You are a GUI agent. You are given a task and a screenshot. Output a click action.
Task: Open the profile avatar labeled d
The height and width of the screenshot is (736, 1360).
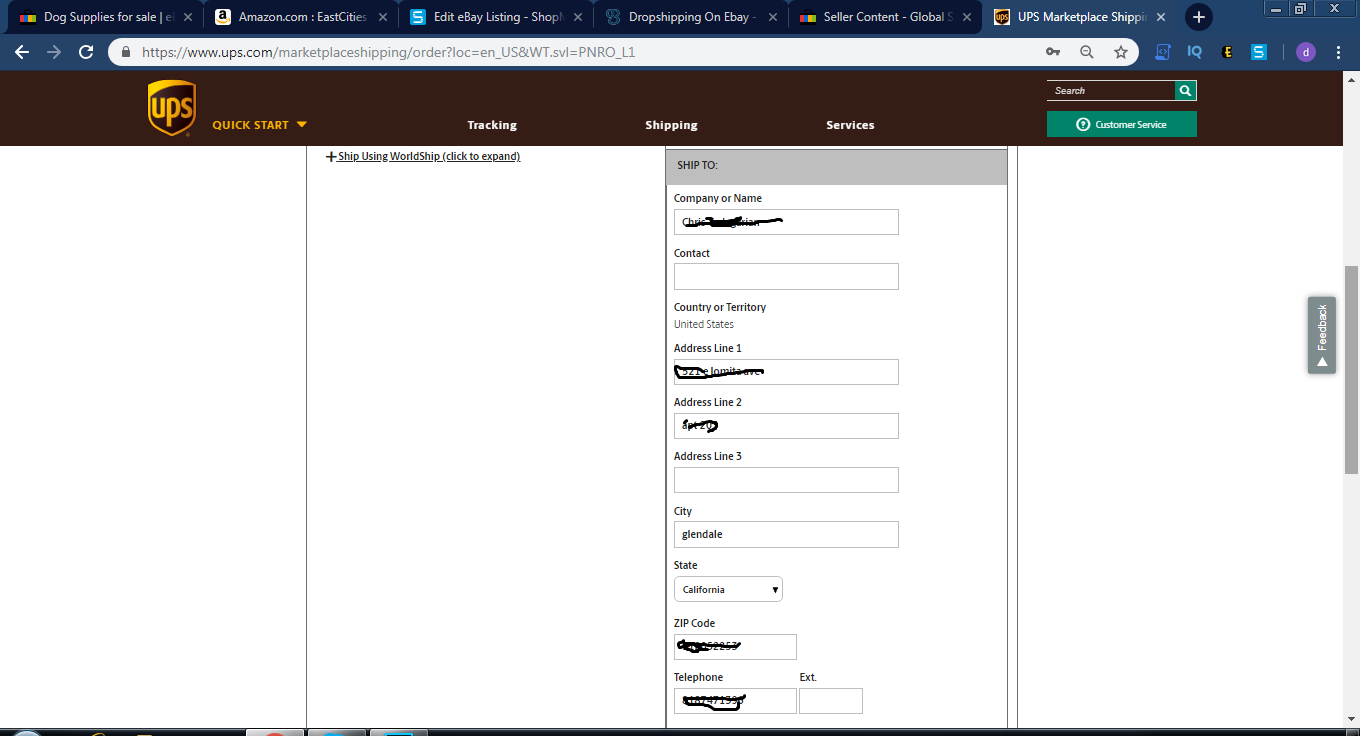(x=1306, y=52)
